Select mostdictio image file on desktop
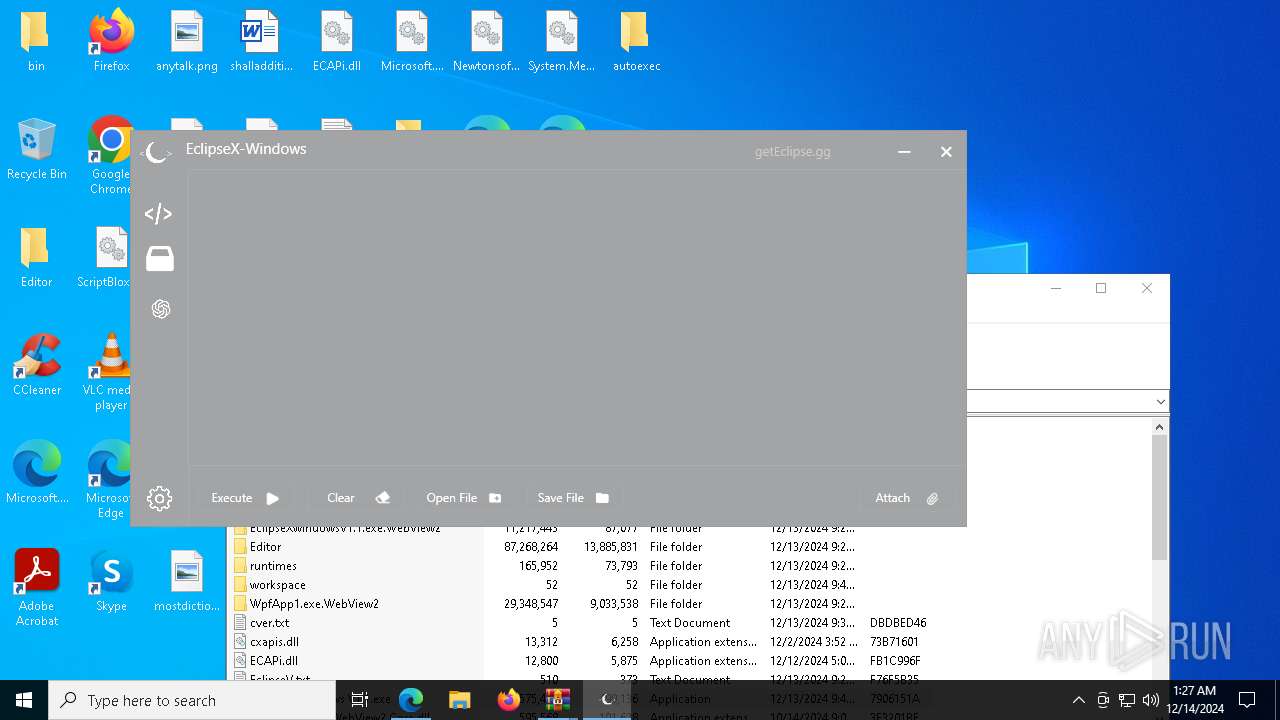This screenshot has width=1280, height=720. pyautogui.click(x=187, y=582)
